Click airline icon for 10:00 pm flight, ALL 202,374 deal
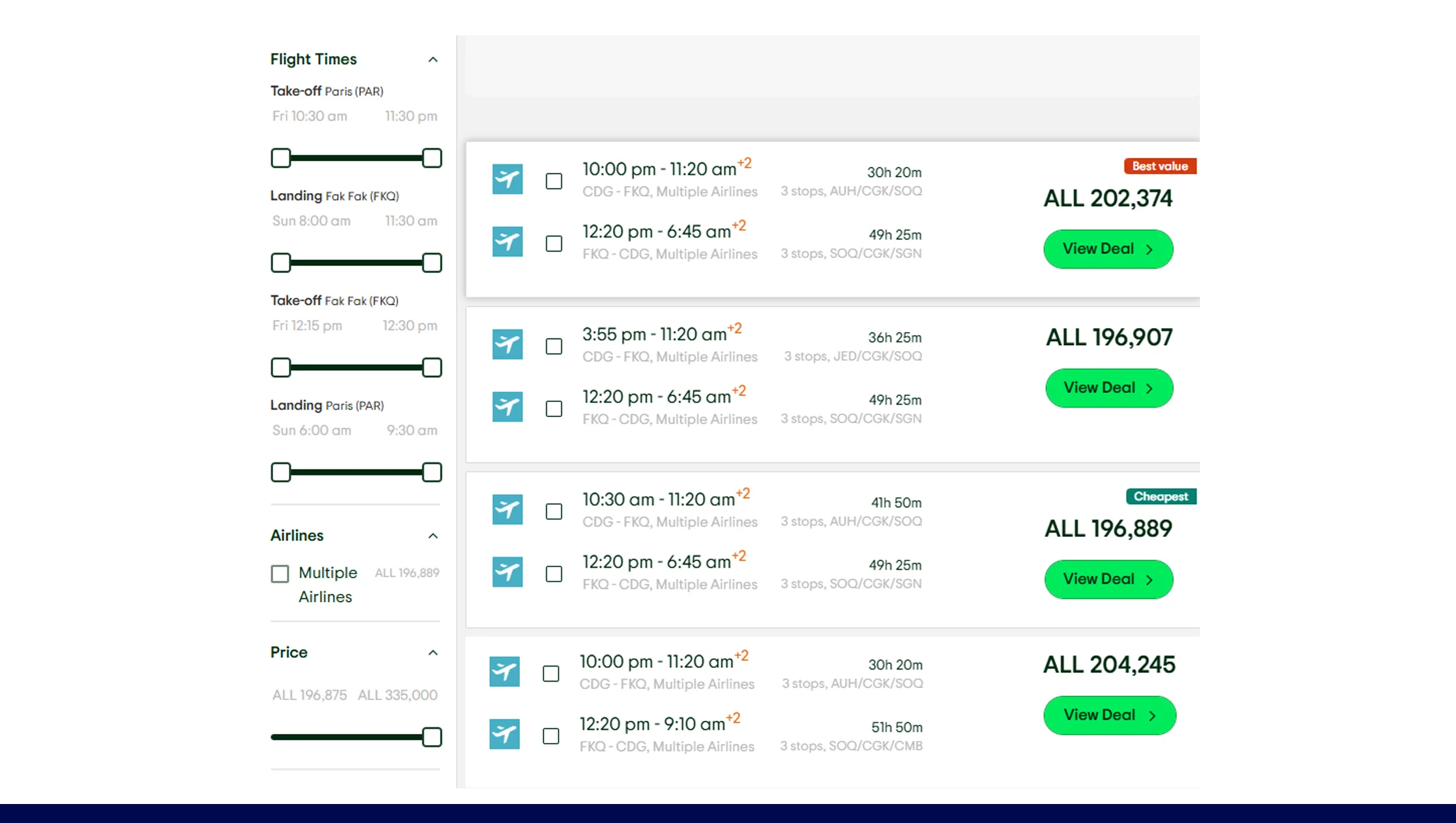 tap(508, 179)
